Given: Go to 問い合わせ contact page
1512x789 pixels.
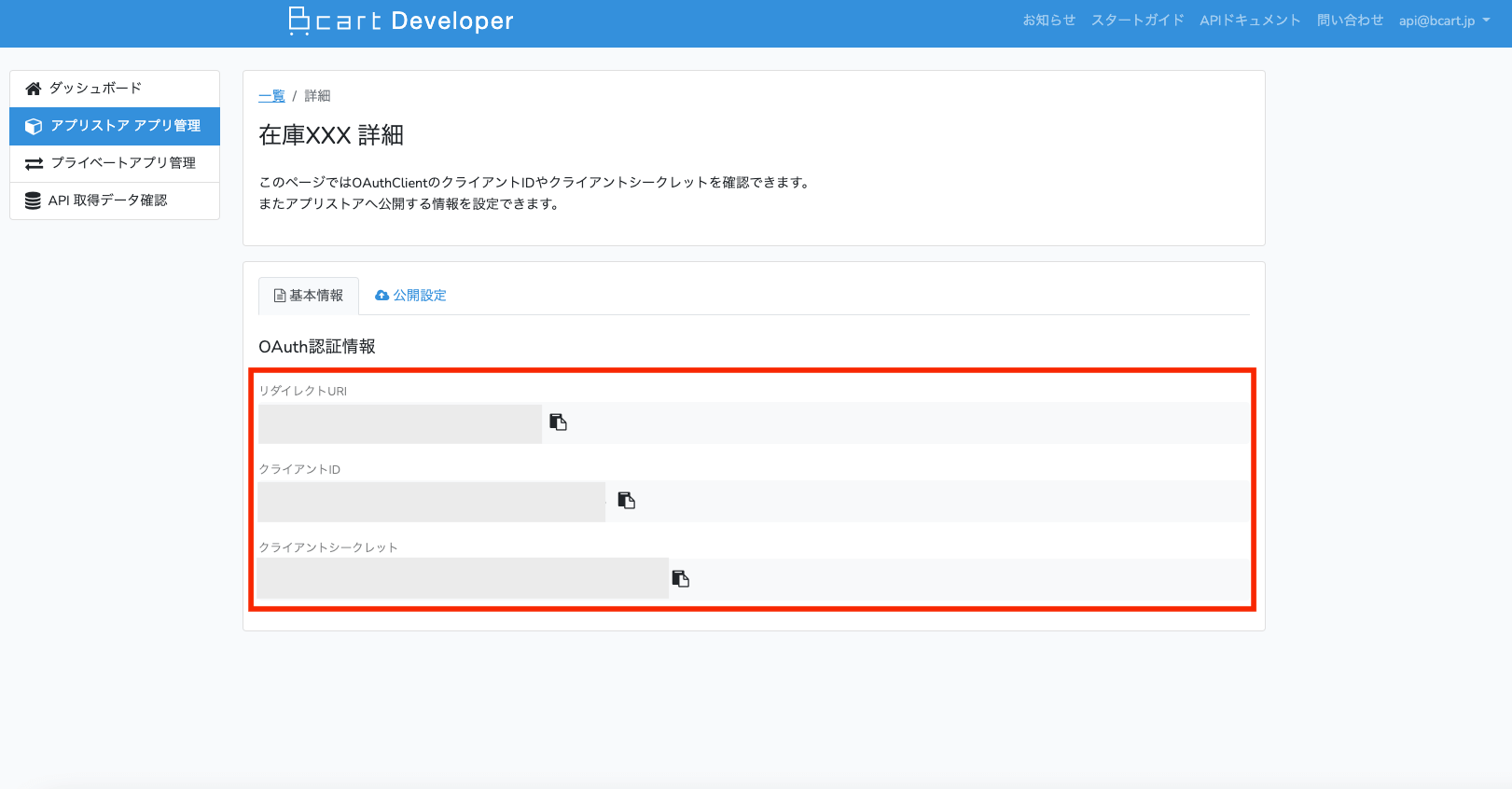Looking at the screenshot, I should point(1350,21).
